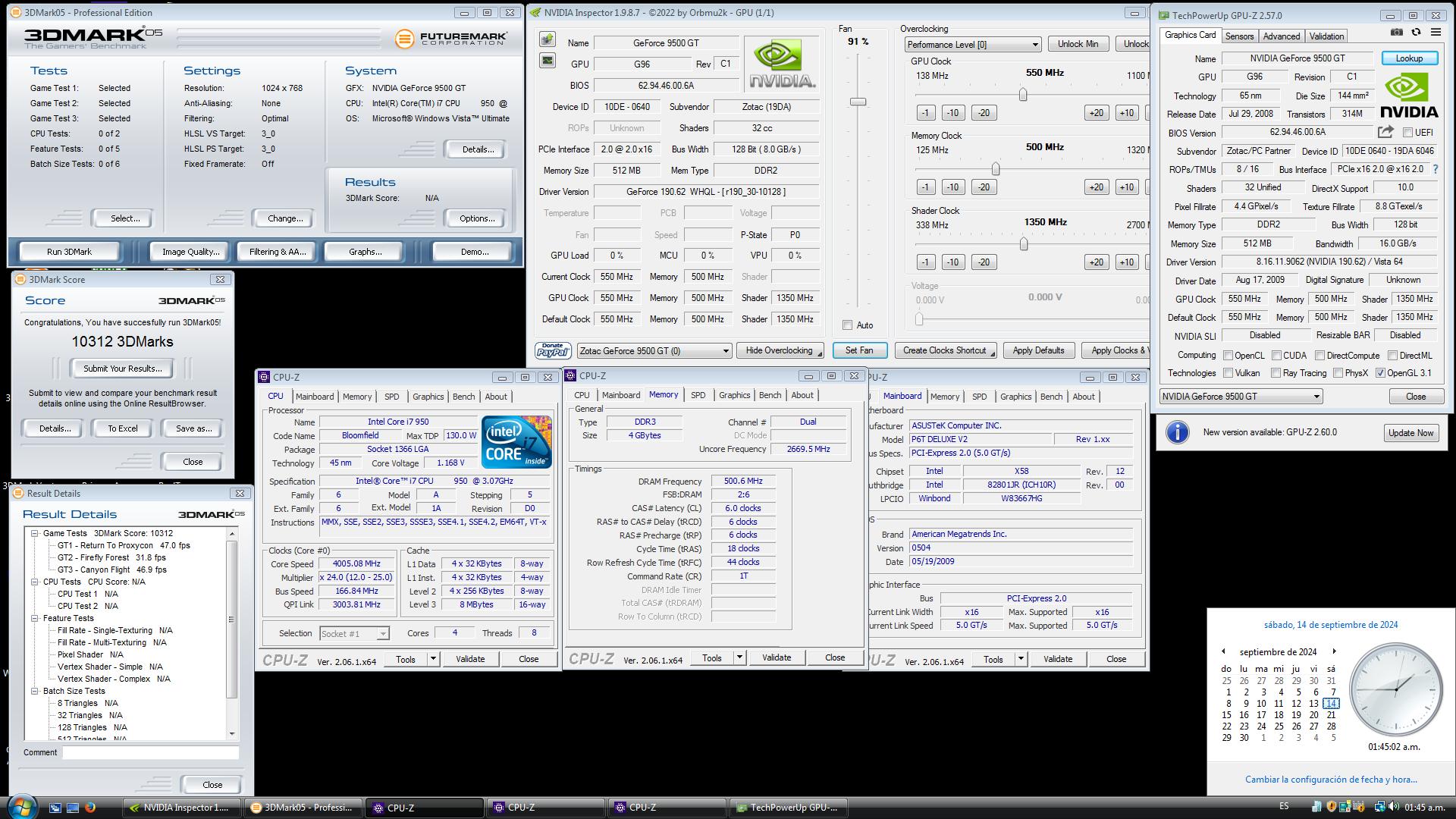This screenshot has height=819, width=1456.
Task: Click volume speaker tray icon
Action: pyautogui.click(x=1394, y=807)
